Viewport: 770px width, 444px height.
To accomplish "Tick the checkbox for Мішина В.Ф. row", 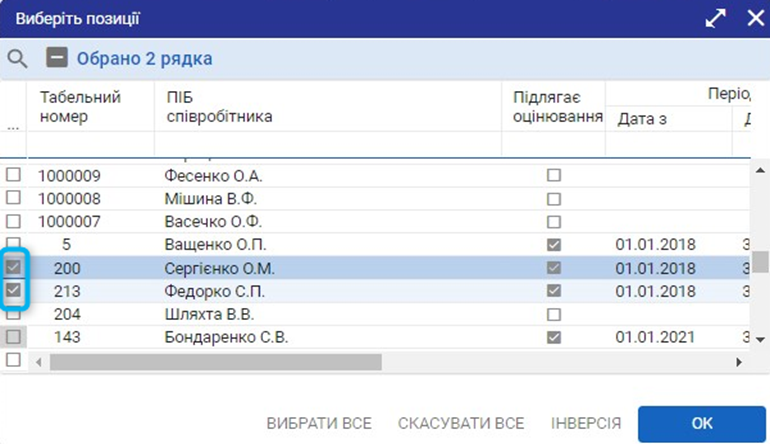I will (x=14, y=198).
